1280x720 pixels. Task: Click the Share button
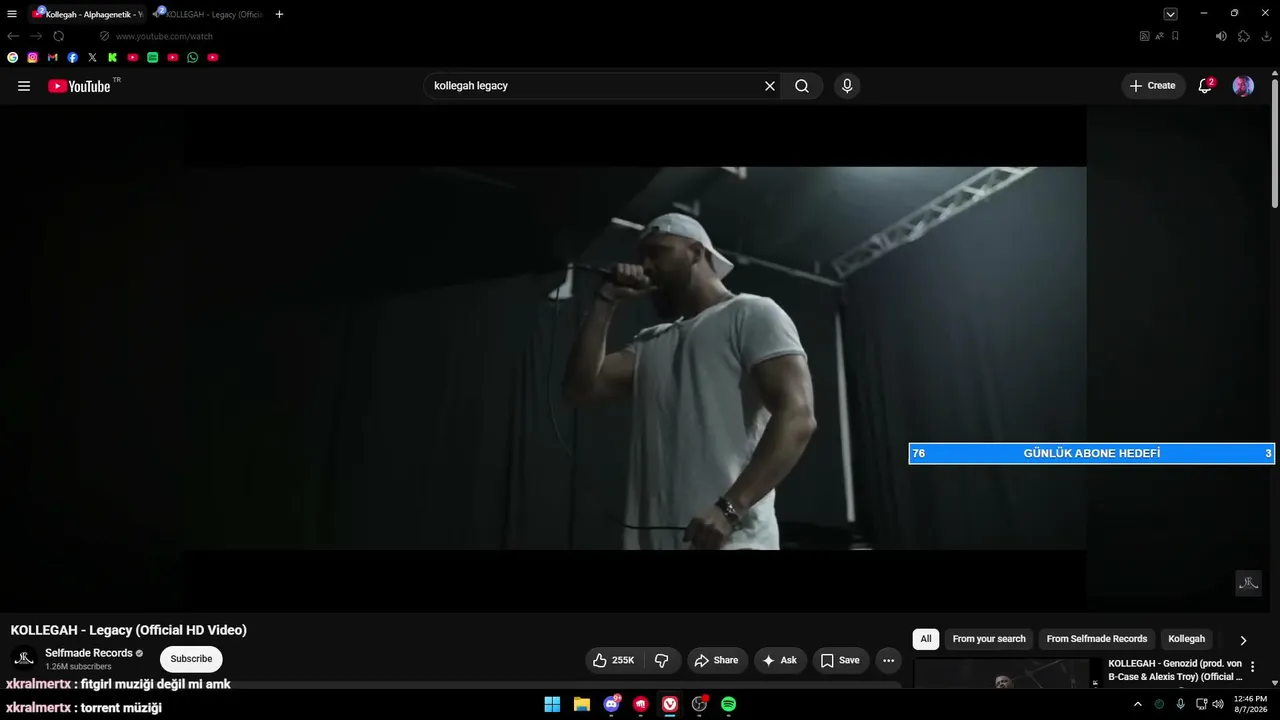(x=716, y=660)
